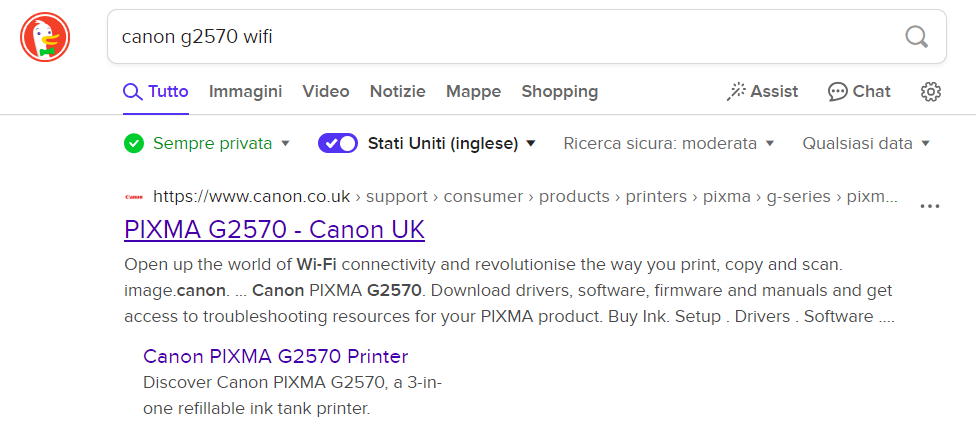Expand the Sempre privata dropdown

285,143
